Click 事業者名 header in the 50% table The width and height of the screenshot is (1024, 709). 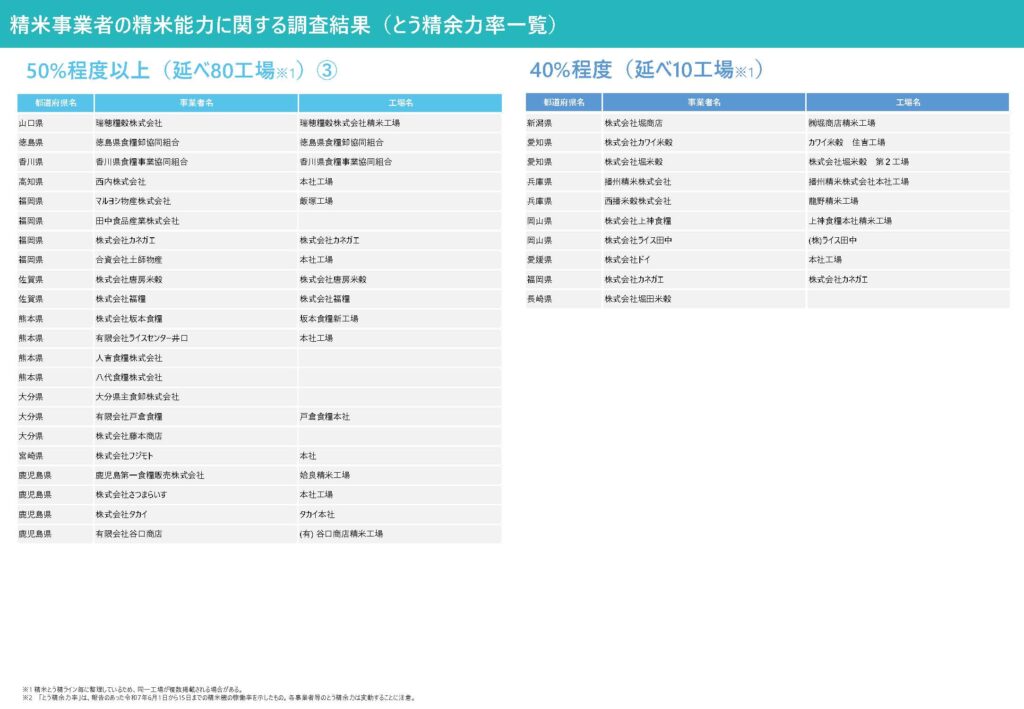(197, 102)
